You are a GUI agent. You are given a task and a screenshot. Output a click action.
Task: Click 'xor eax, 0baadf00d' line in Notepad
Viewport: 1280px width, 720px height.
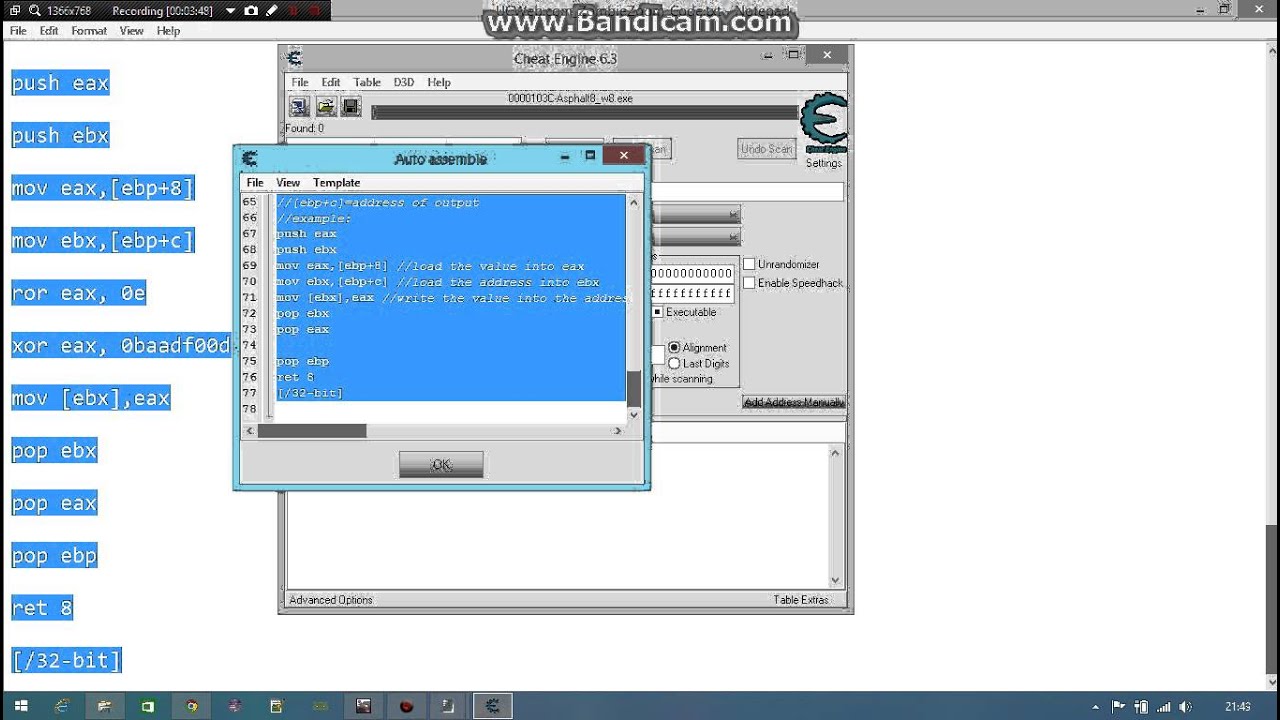click(121, 346)
